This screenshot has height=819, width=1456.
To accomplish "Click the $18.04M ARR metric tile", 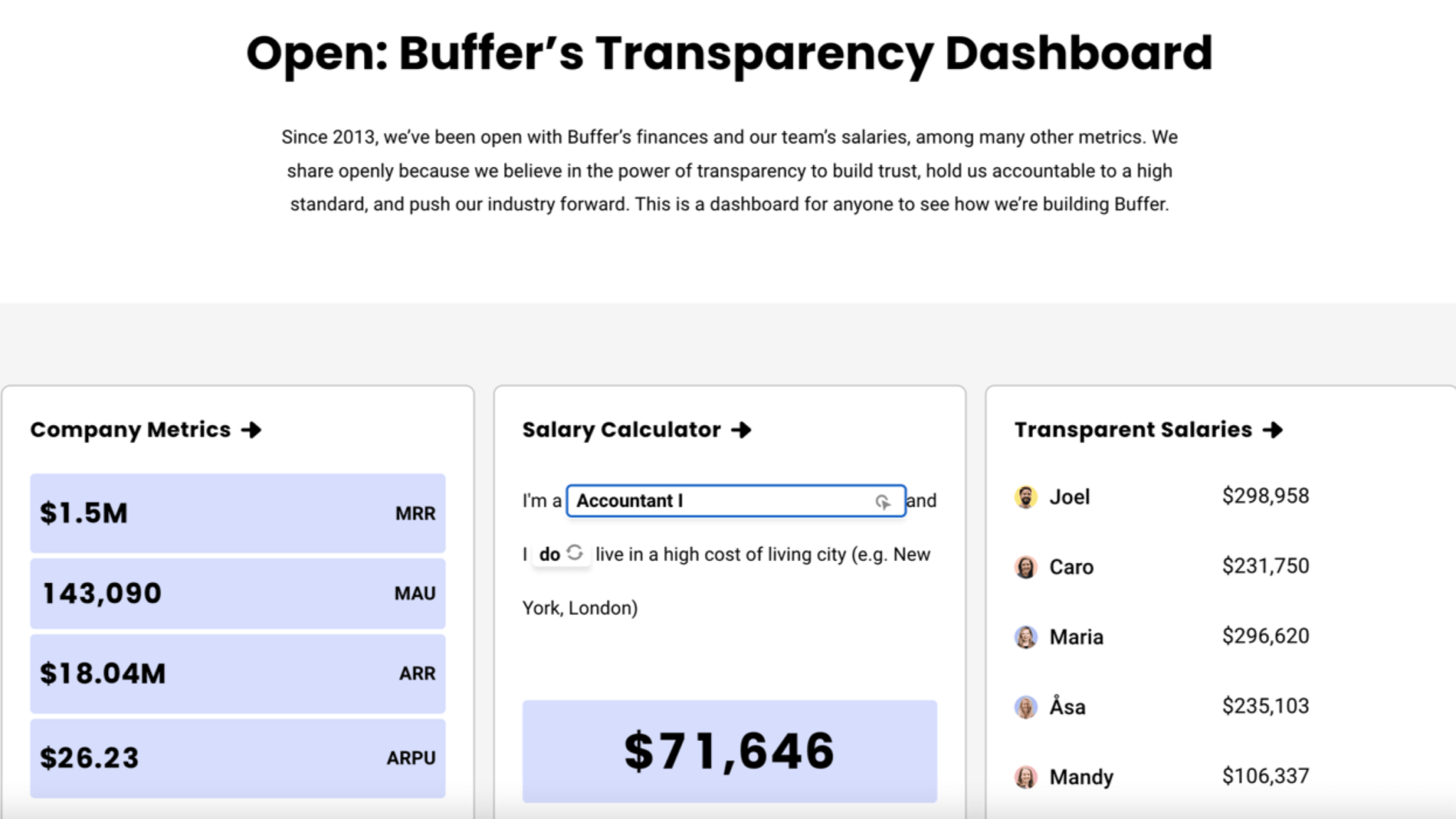I will [x=237, y=673].
